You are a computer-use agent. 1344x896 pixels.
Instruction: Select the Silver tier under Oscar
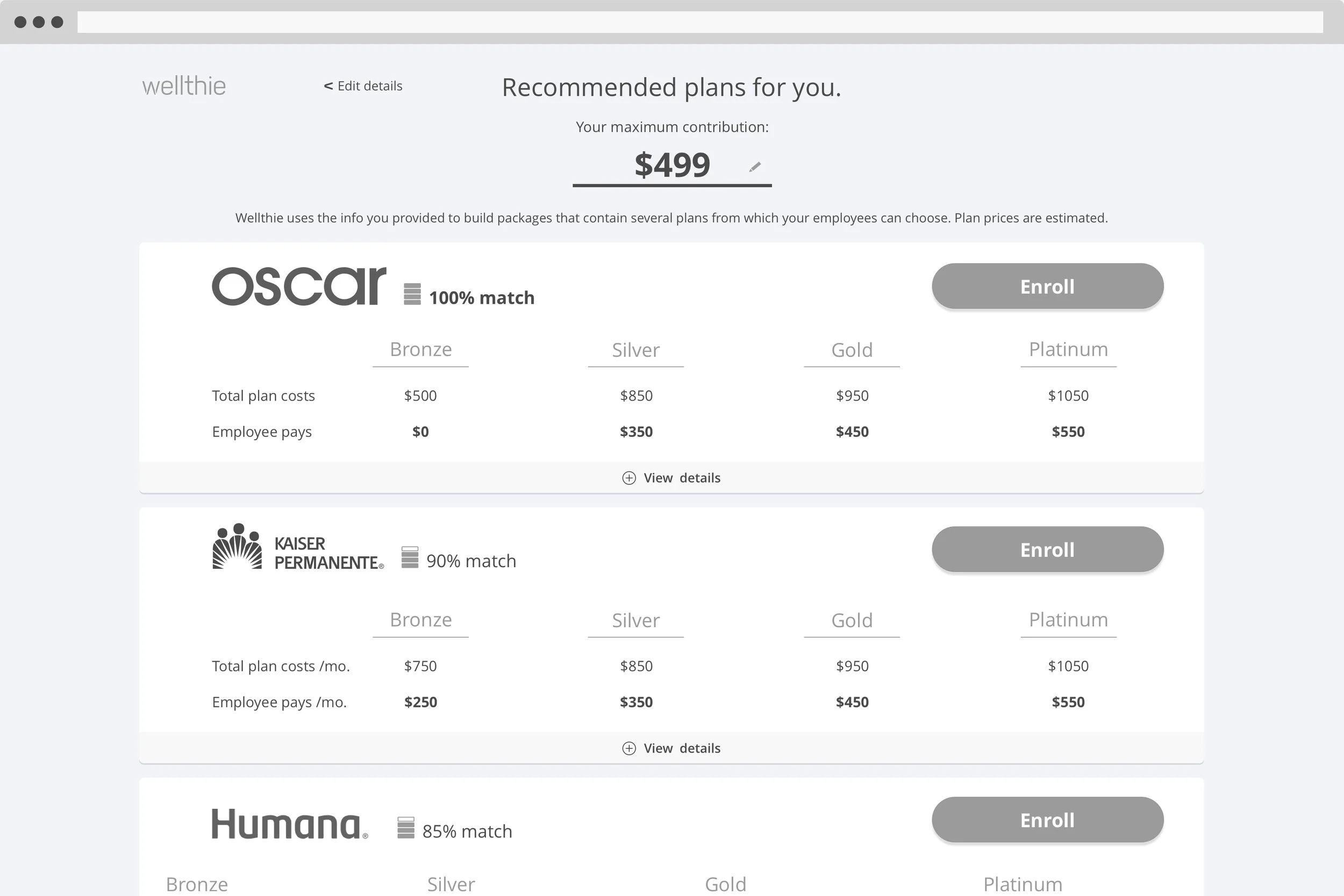click(635, 350)
